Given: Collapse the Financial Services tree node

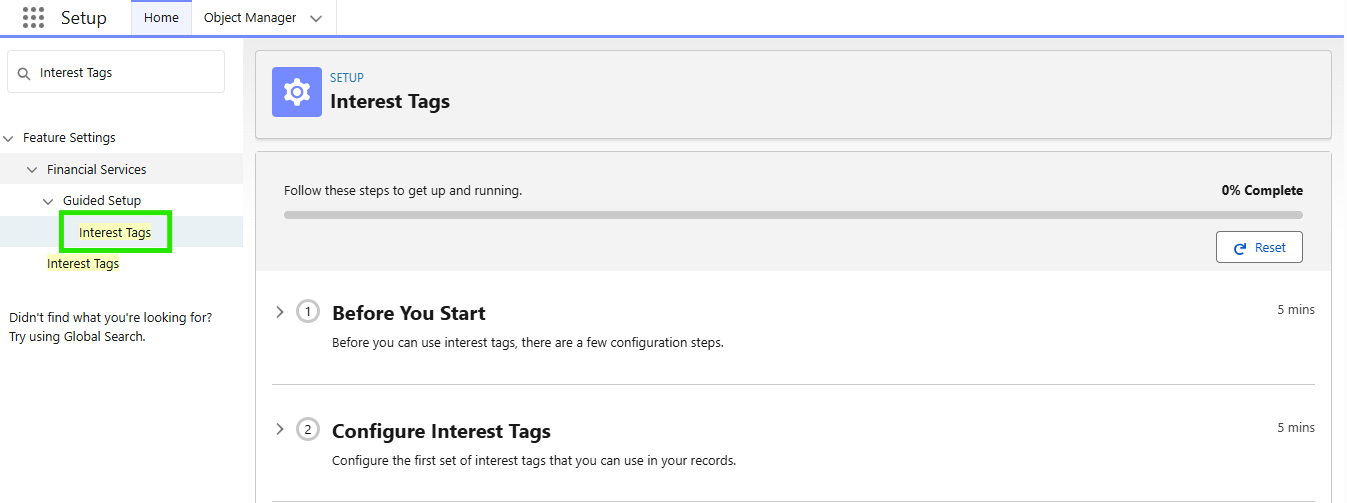Looking at the screenshot, I should click(32, 170).
